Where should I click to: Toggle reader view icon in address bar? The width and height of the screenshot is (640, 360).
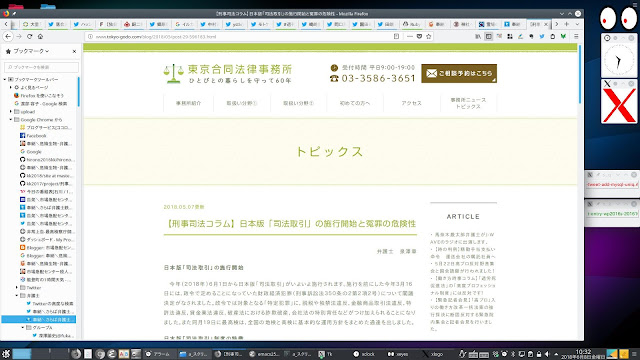[396, 36]
